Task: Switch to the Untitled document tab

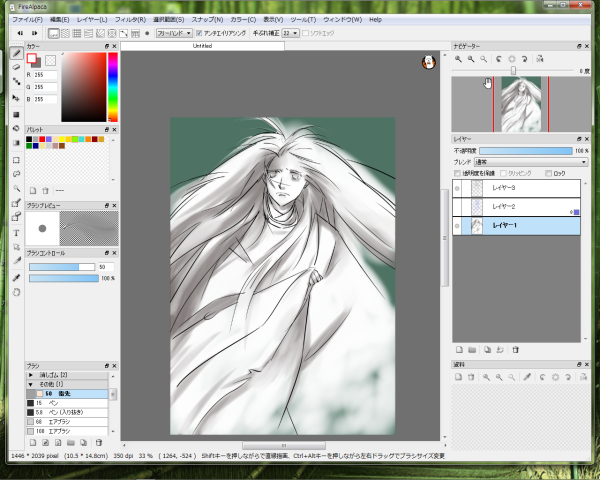Action: [x=202, y=46]
